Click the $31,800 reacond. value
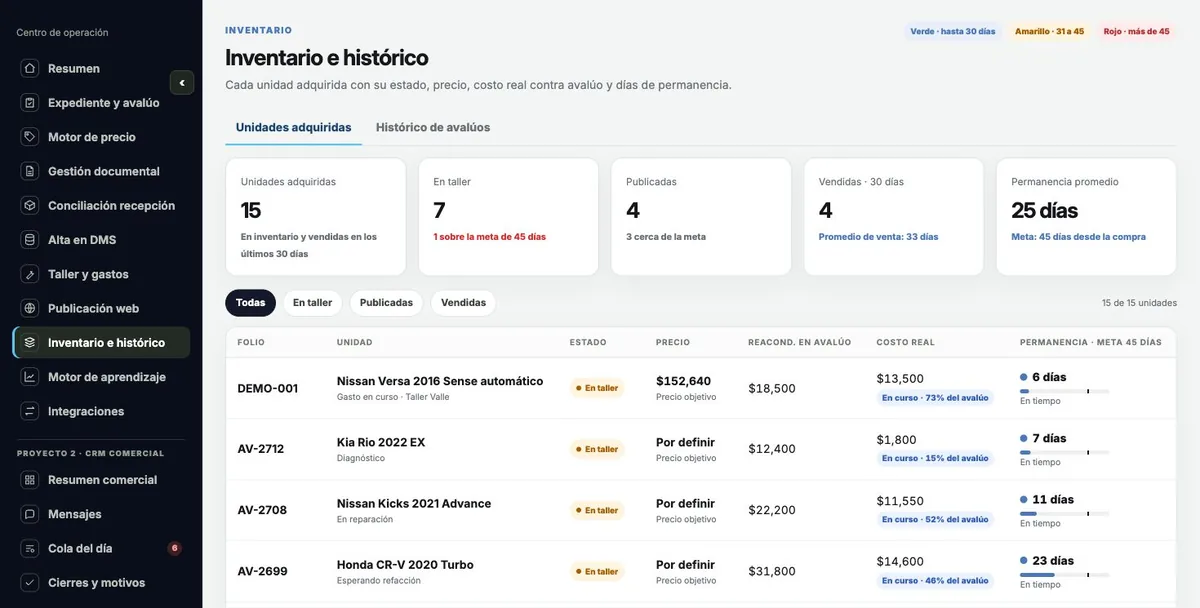Image resolution: width=1200 pixels, height=608 pixels. click(772, 571)
